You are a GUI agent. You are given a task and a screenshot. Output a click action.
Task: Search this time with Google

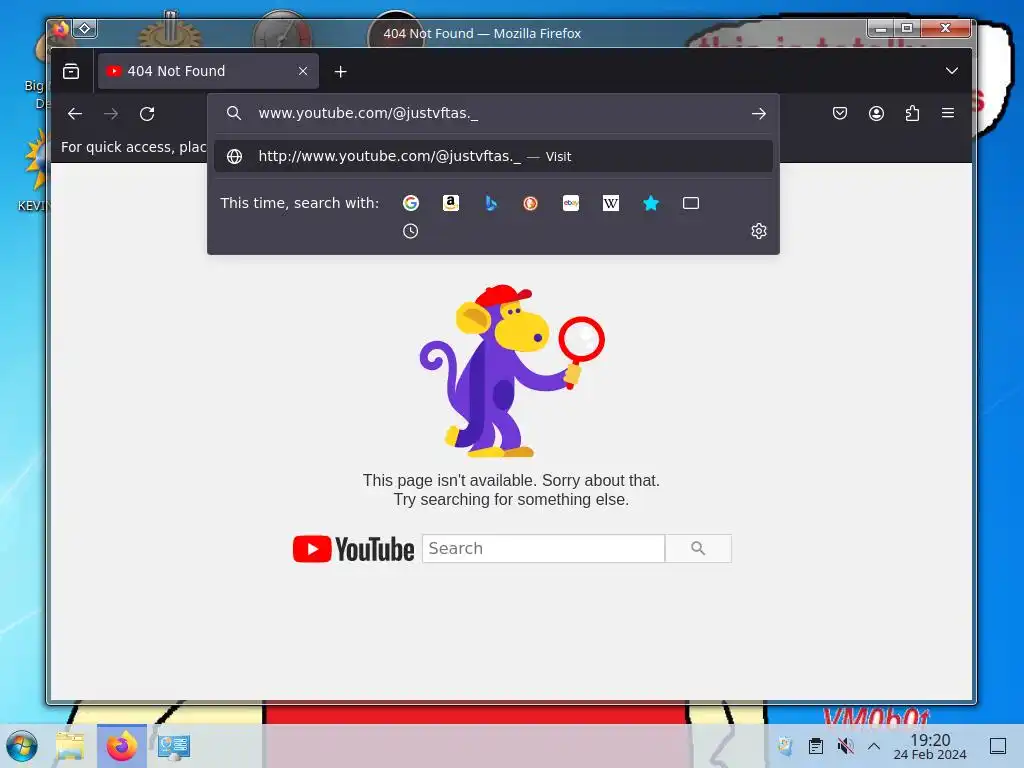tap(411, 203)
